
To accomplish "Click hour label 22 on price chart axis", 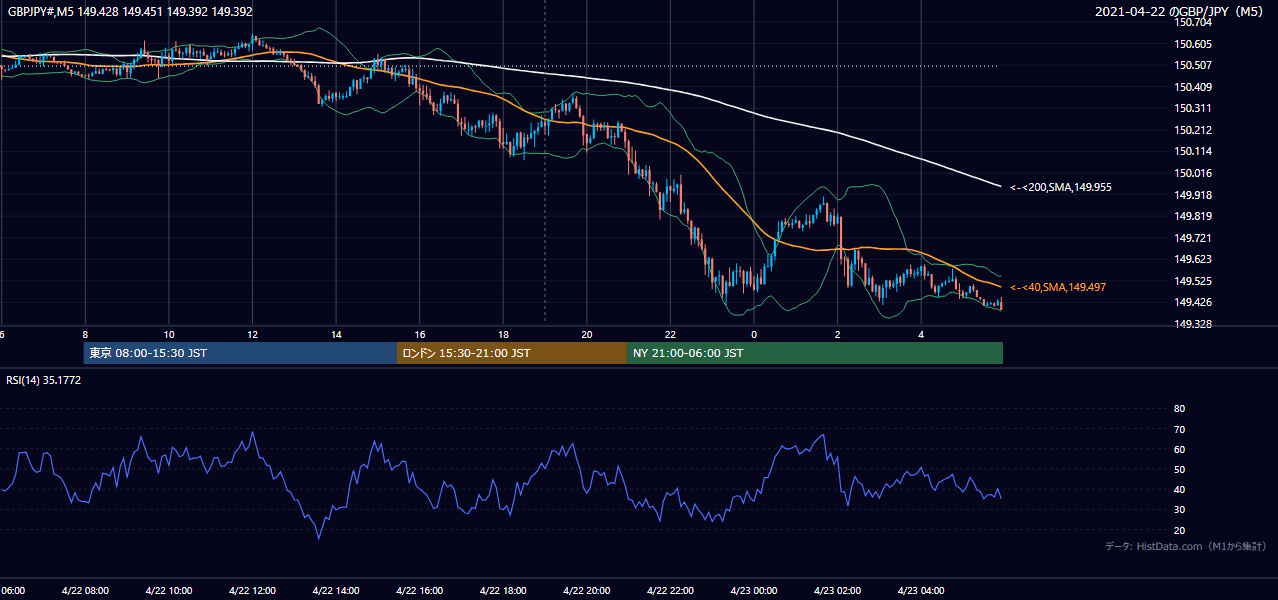I will coord(670,334).
